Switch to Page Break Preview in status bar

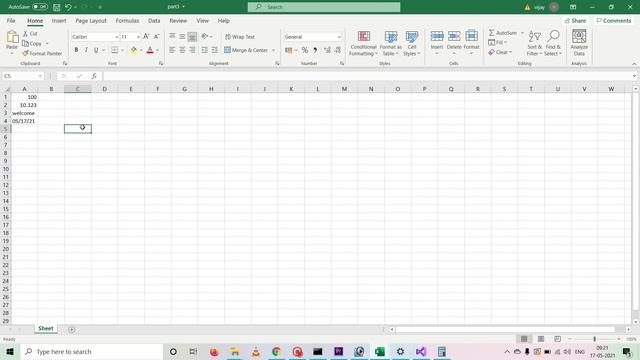tap(557, 339)
